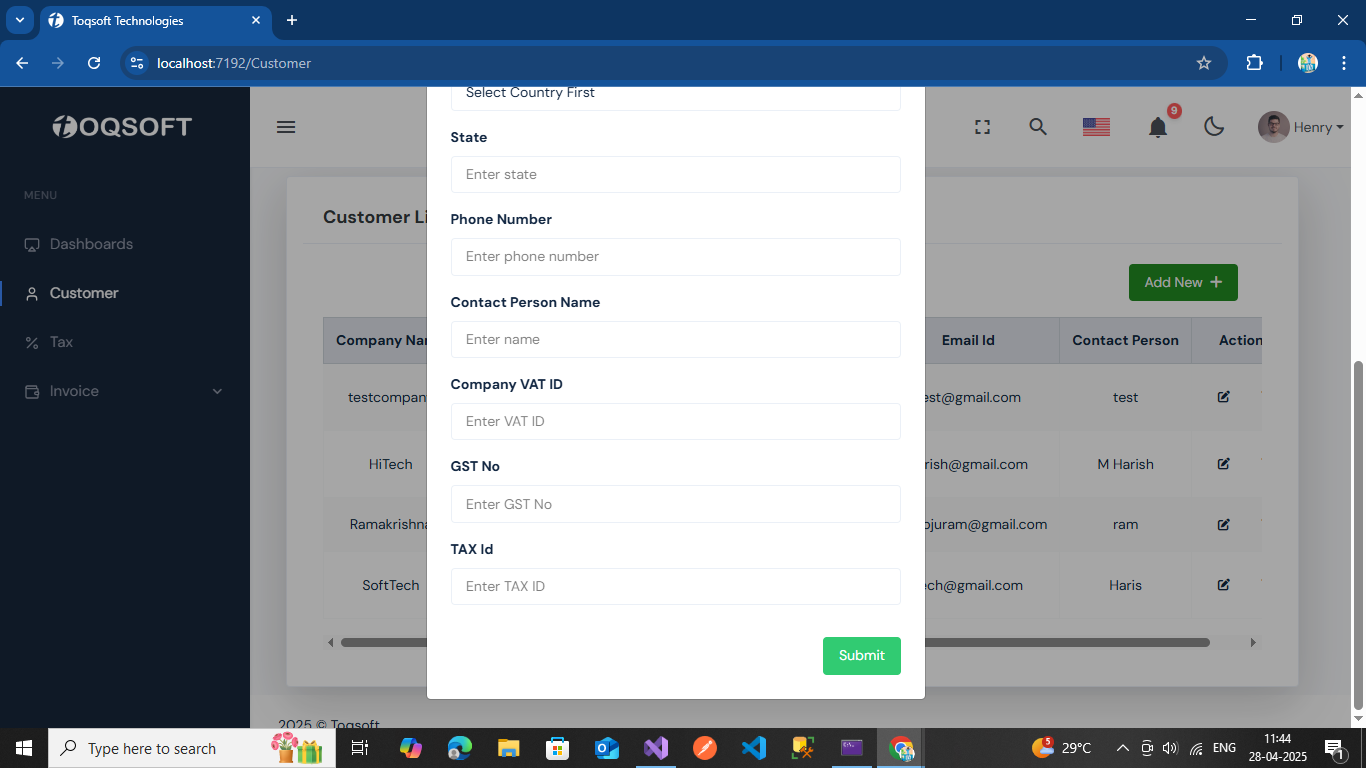This screenshot has height=768, width=1366.
Task: Bookmark this page with star icon
Action: pyautogui.click(x=1204, y=63)
